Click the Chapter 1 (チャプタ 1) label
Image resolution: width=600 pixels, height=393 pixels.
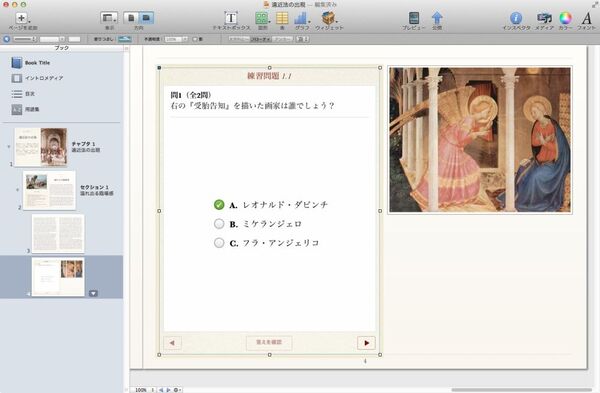(83, 144)
